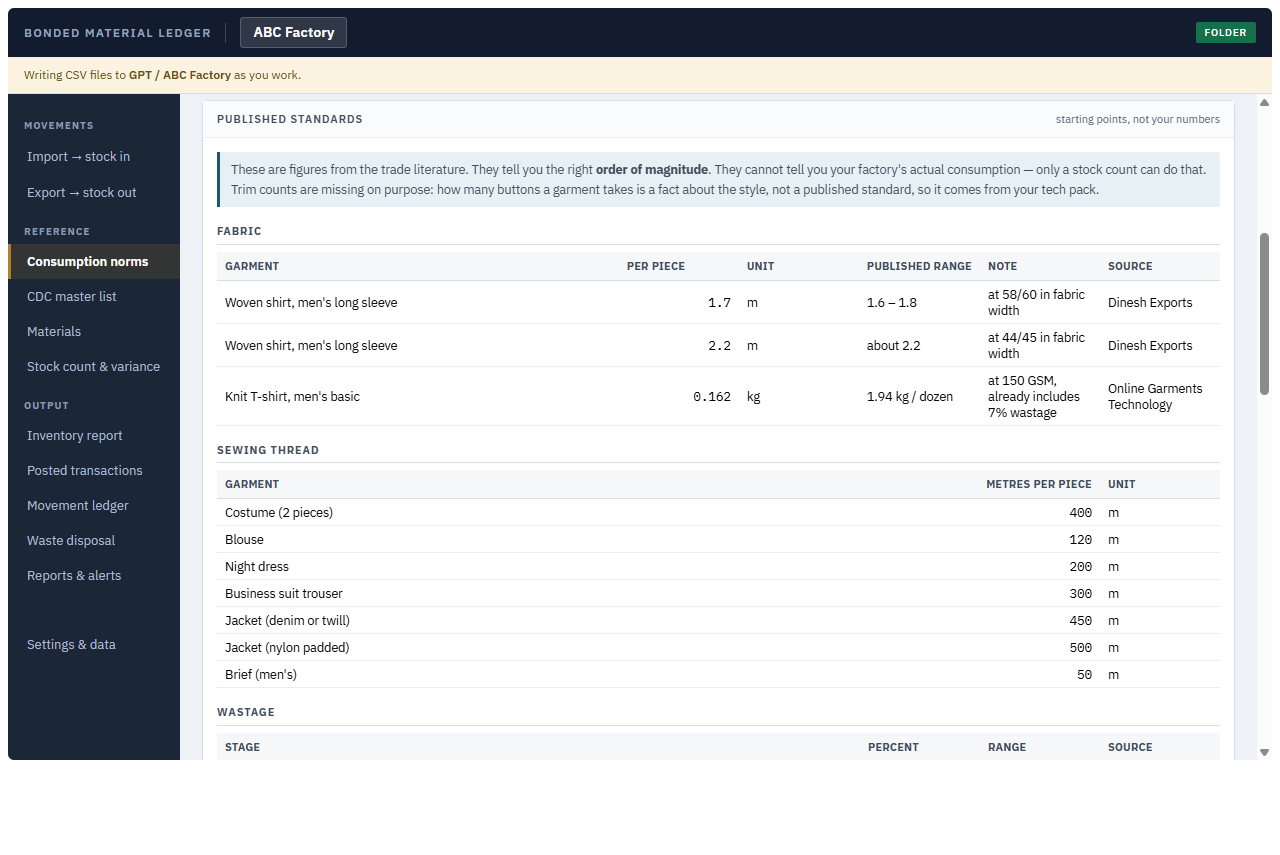Click the PER PIECE column header
This screenshot has height=855, width=1280.
656,266
